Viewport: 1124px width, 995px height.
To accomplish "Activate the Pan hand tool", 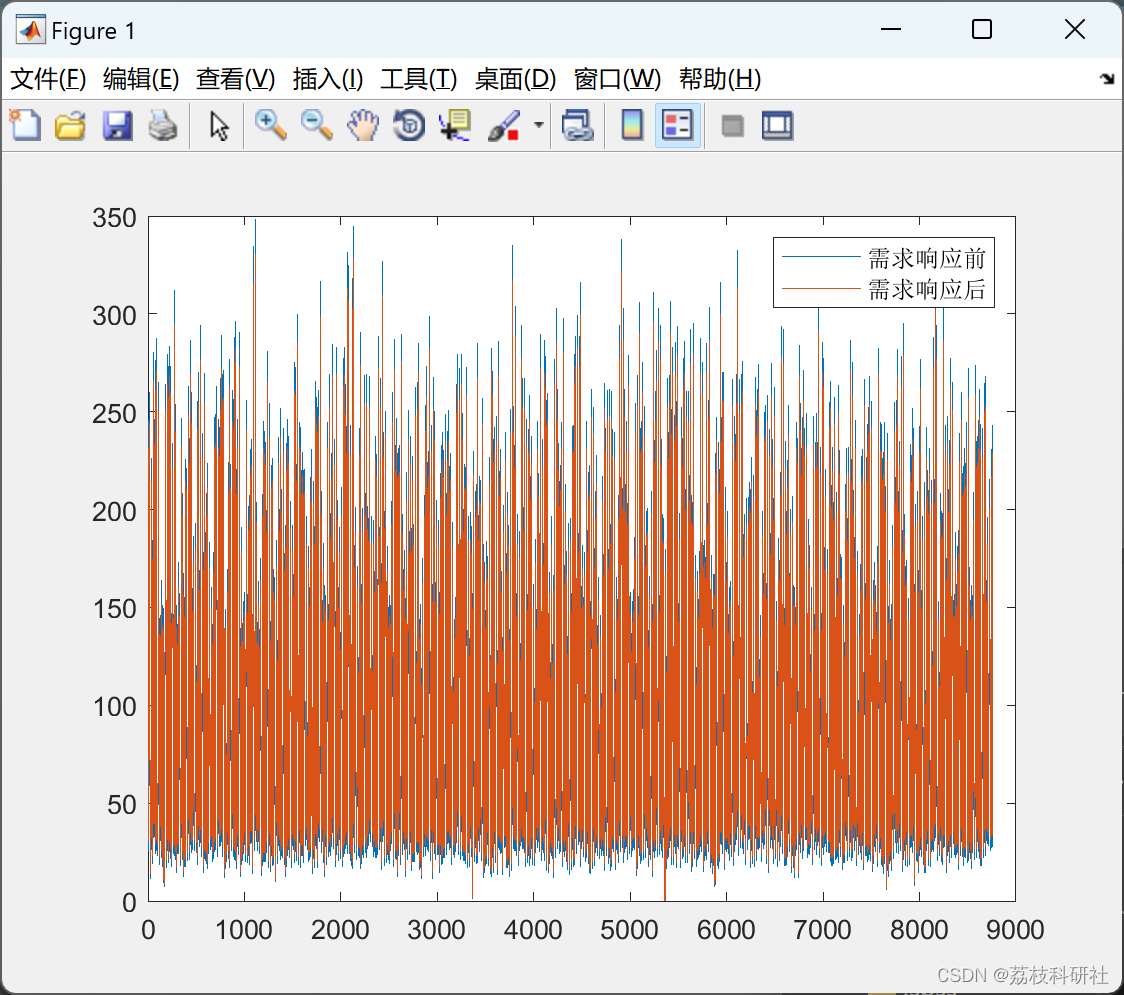I will coord(363,125).
